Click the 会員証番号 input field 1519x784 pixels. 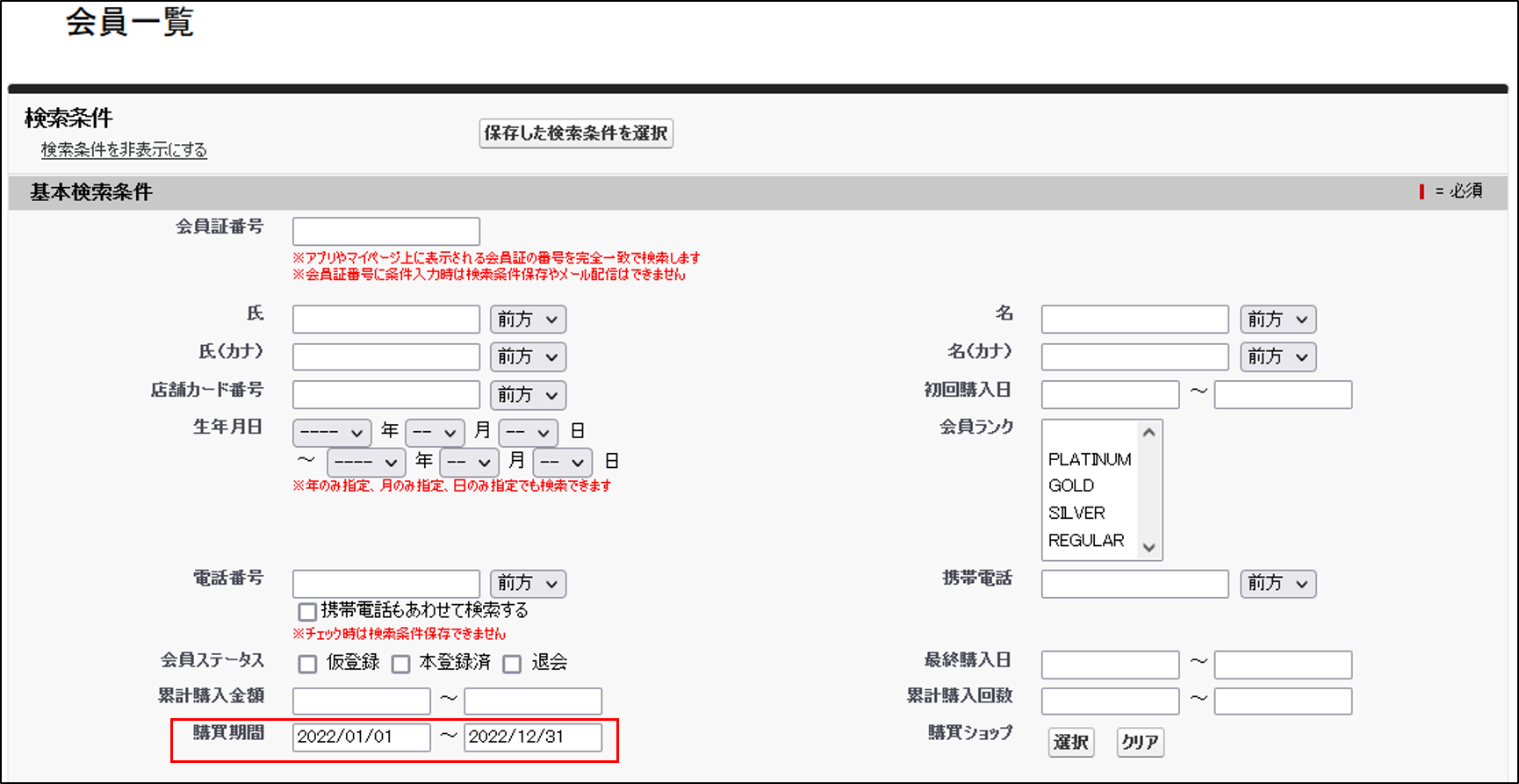click(386, 231)
